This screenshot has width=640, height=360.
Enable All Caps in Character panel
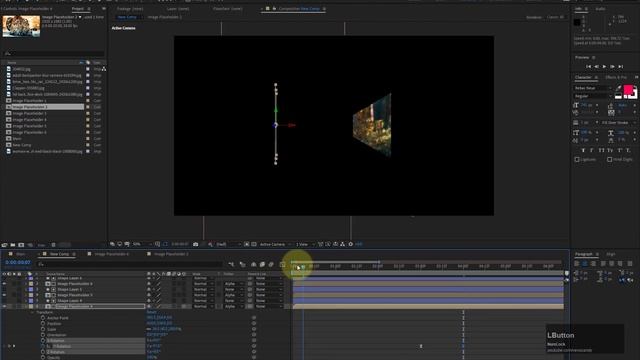pyautogui.click(x=601, y=150)
